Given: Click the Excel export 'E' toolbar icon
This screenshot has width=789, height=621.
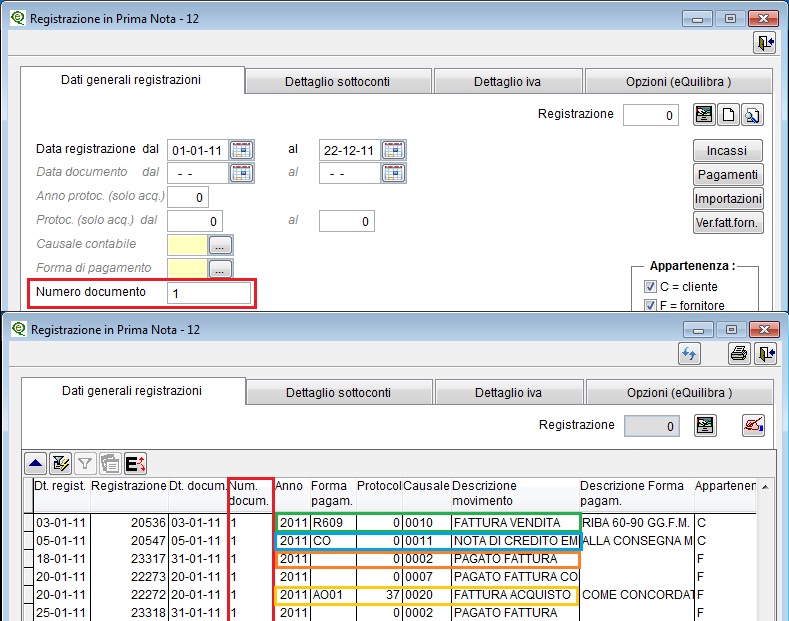Looking at the screenshot, I should [135, 463].
